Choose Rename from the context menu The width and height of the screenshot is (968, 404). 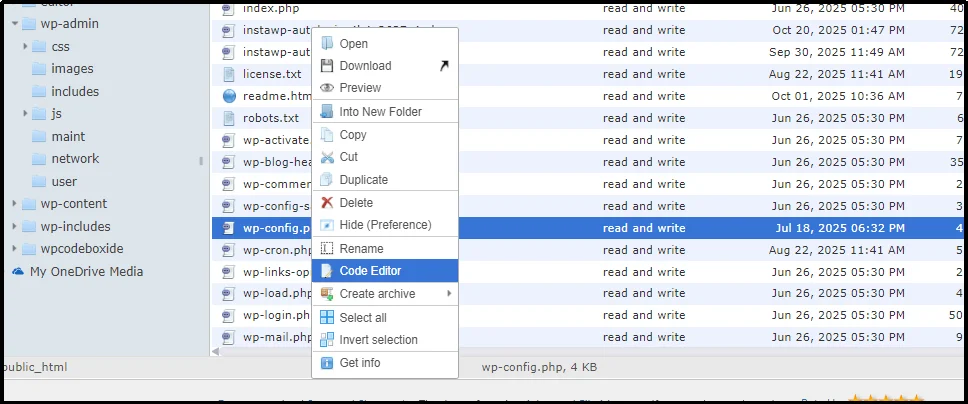[x=385, y=248]
